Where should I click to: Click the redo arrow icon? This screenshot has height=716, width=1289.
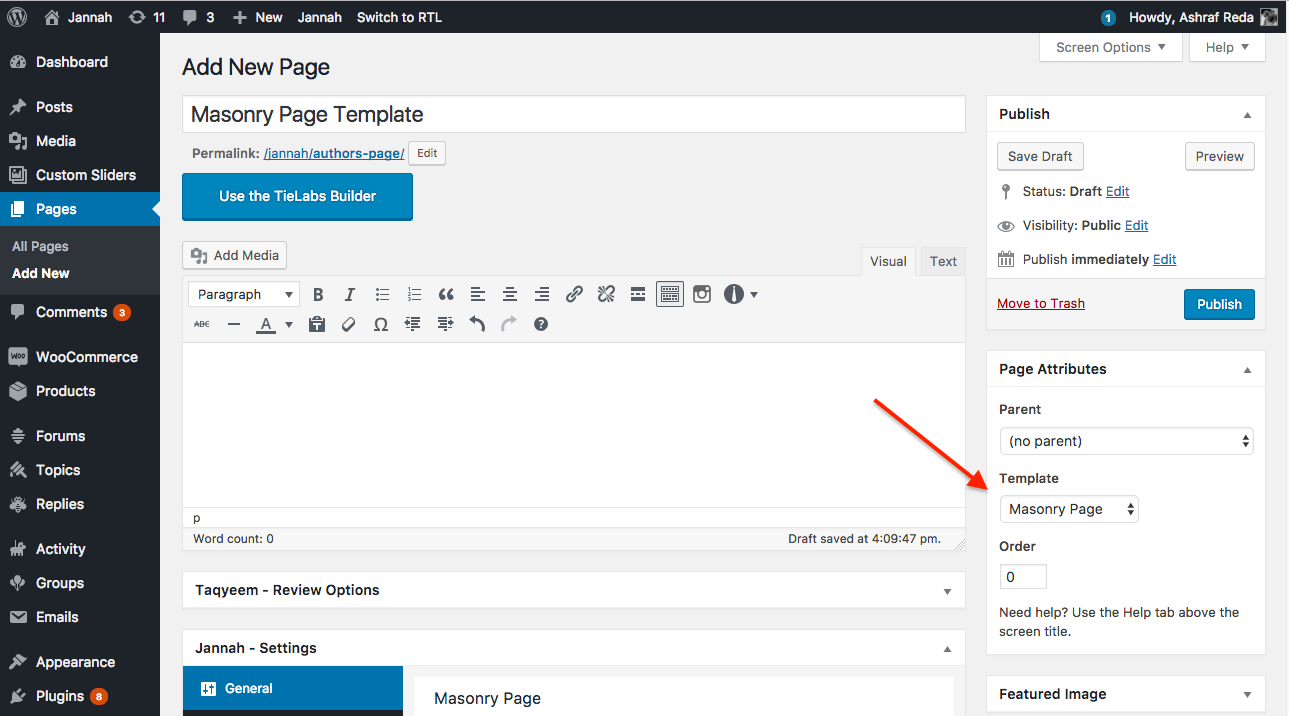coord(509,324)
